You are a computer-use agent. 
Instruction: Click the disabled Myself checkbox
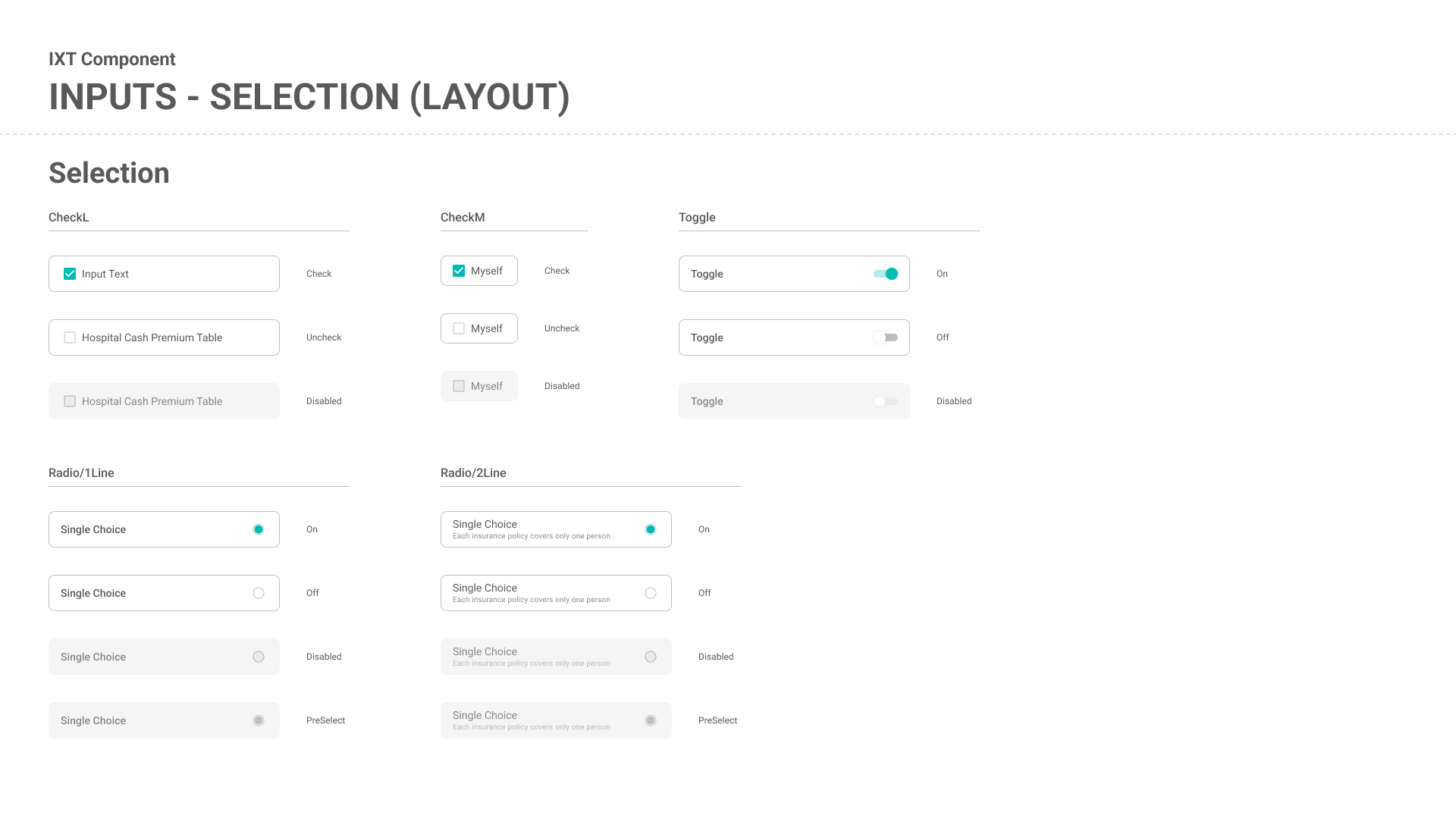pyautogui.click(x=459, y=386)
